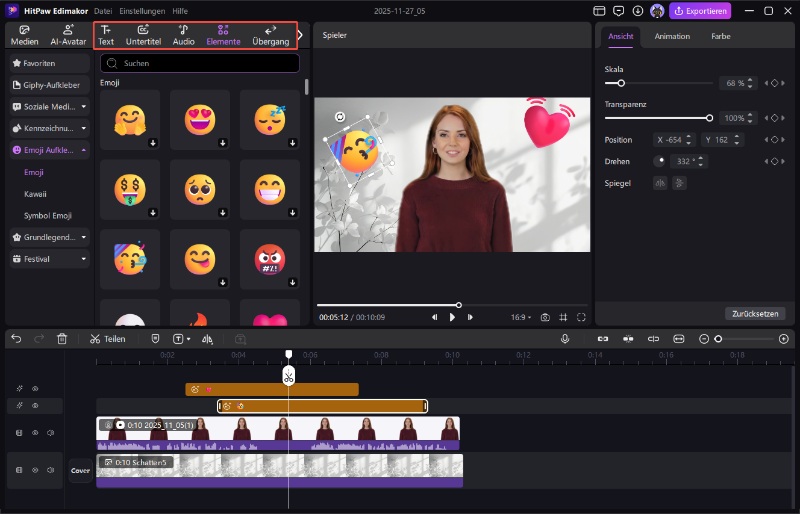This screenshot has width=800, height=514.
Task: Play the video preview
Action: click(452, 317)
